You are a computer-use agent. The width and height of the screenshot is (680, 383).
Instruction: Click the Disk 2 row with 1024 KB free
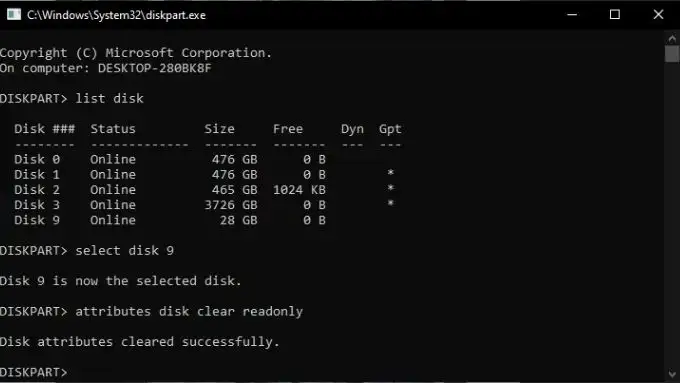pyautogui.click(x=204, y=190)
